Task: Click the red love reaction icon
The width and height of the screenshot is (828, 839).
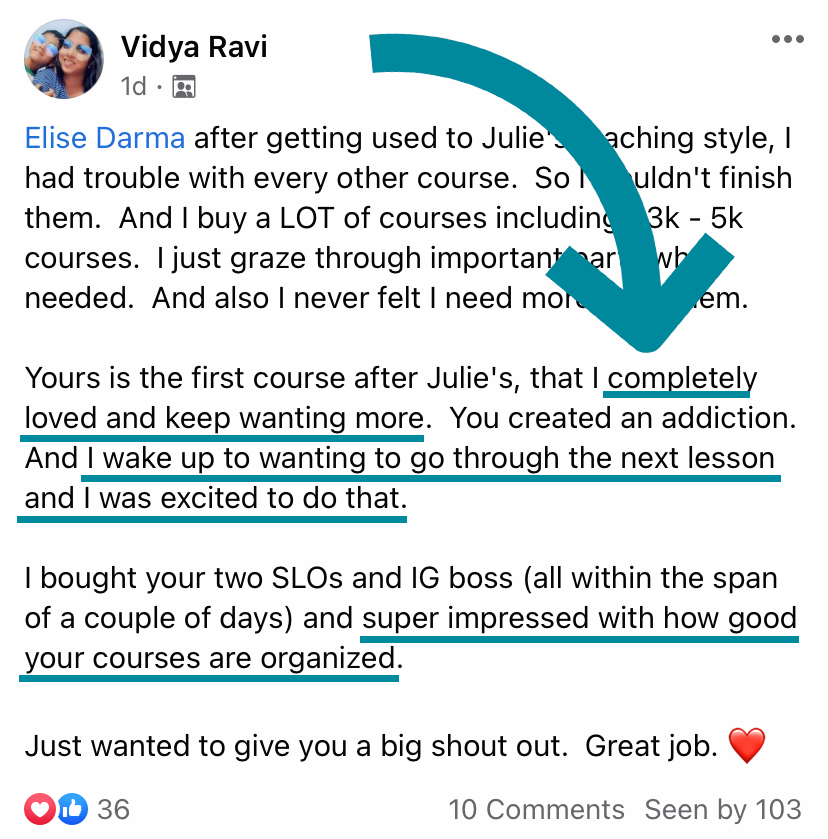Action: click(x=40, y=808)
